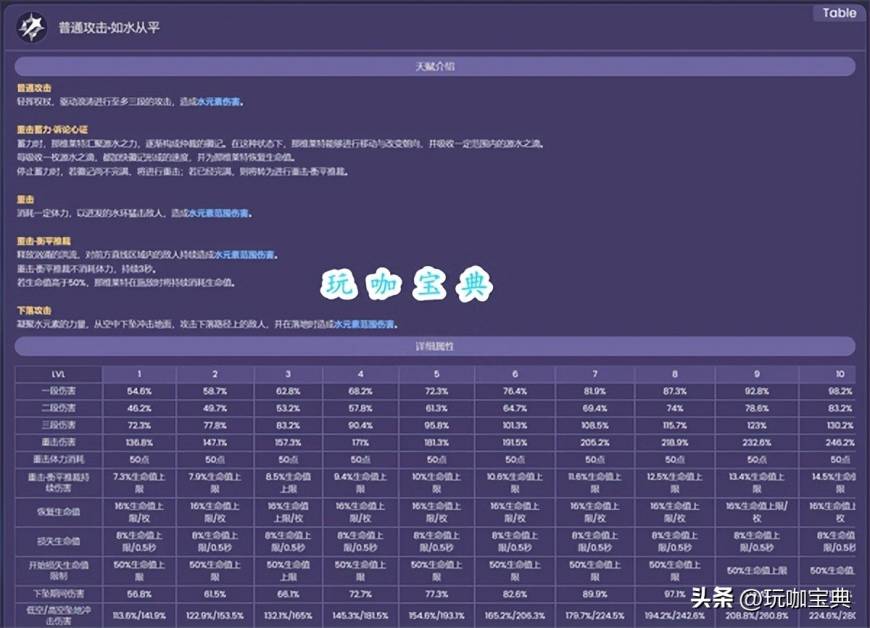Collapse the 详细属性 section header
This screenshot has height=628, width=870.
[x=435, y=346]
